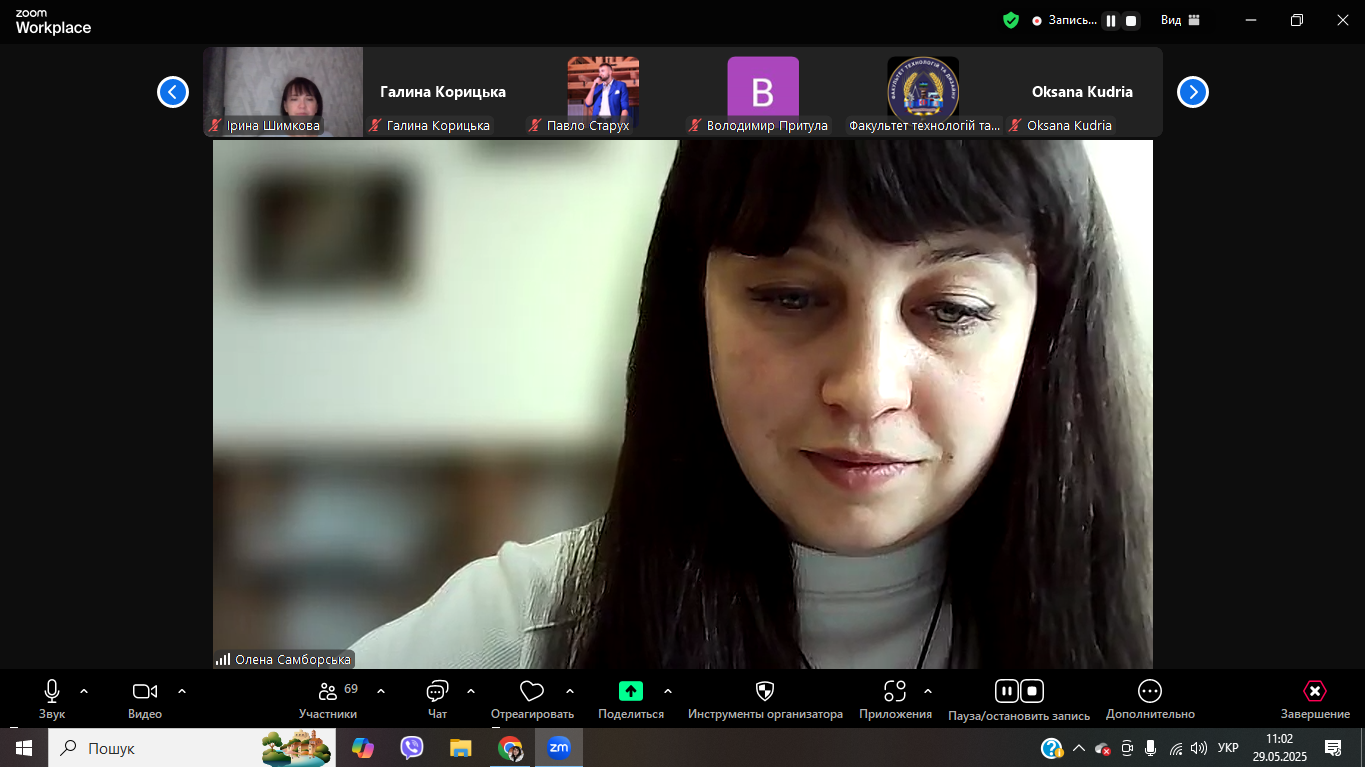This screenshot has width=1365, height=767.
Task: Click the Отреагировать heart icon
Action: click(x=530, y=690)
